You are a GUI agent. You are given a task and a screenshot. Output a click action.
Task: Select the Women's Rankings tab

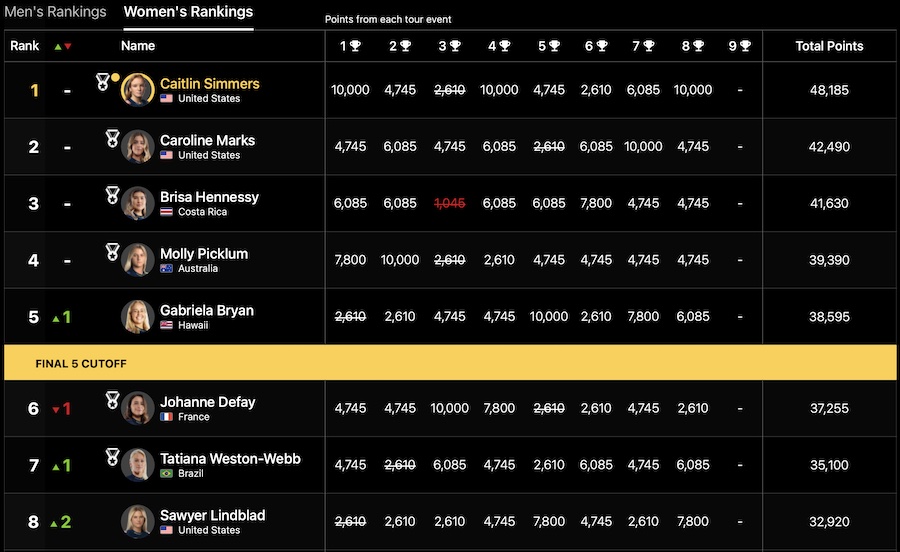[x=188, y=12]
